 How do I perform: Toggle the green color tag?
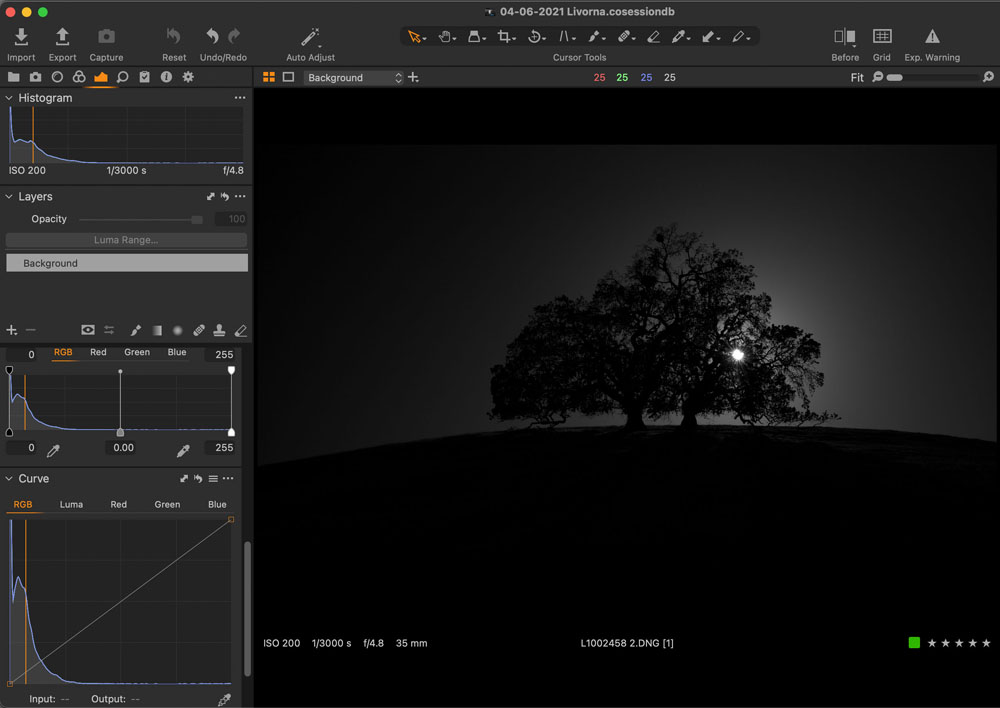914,642
